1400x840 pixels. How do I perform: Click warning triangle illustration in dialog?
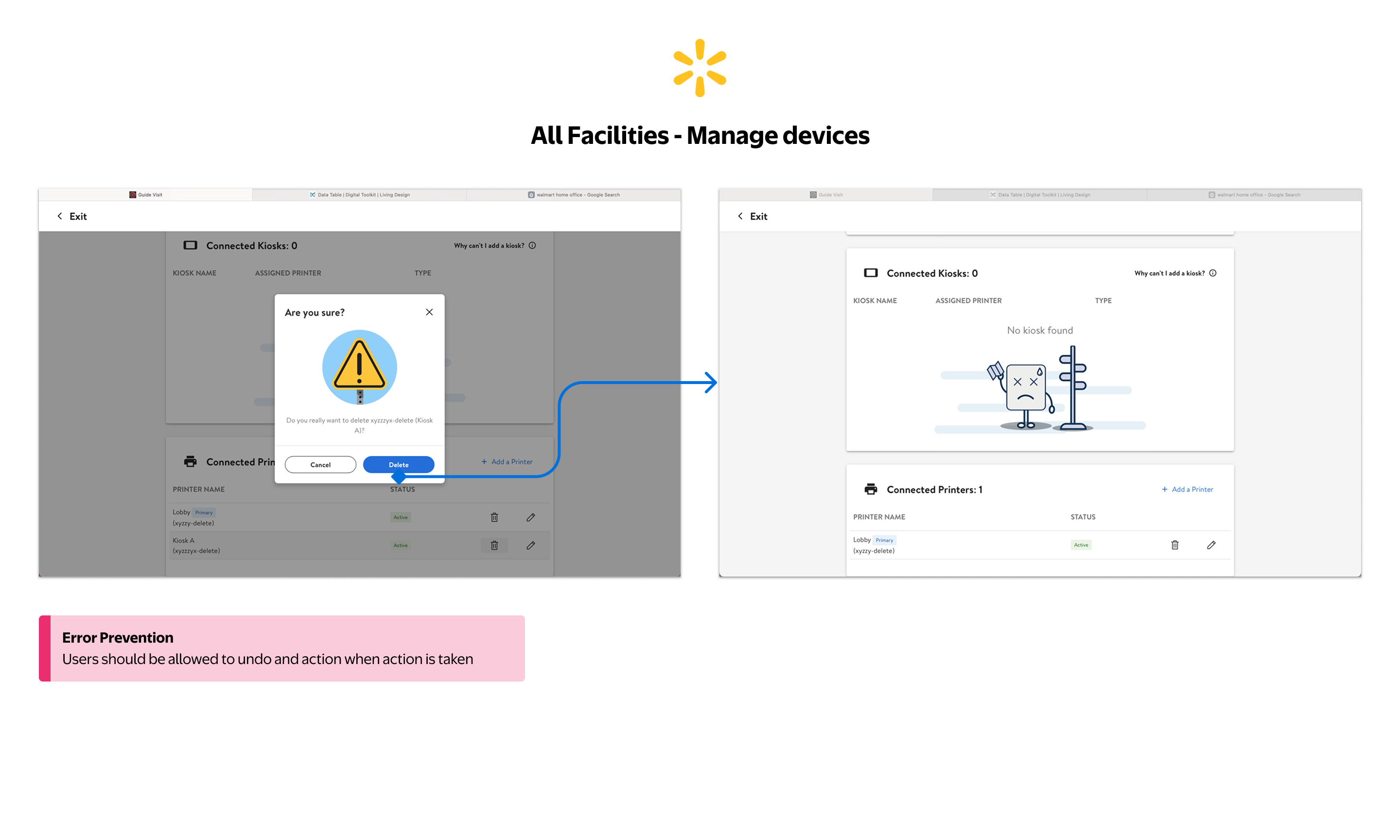click(x=359, y=367)
